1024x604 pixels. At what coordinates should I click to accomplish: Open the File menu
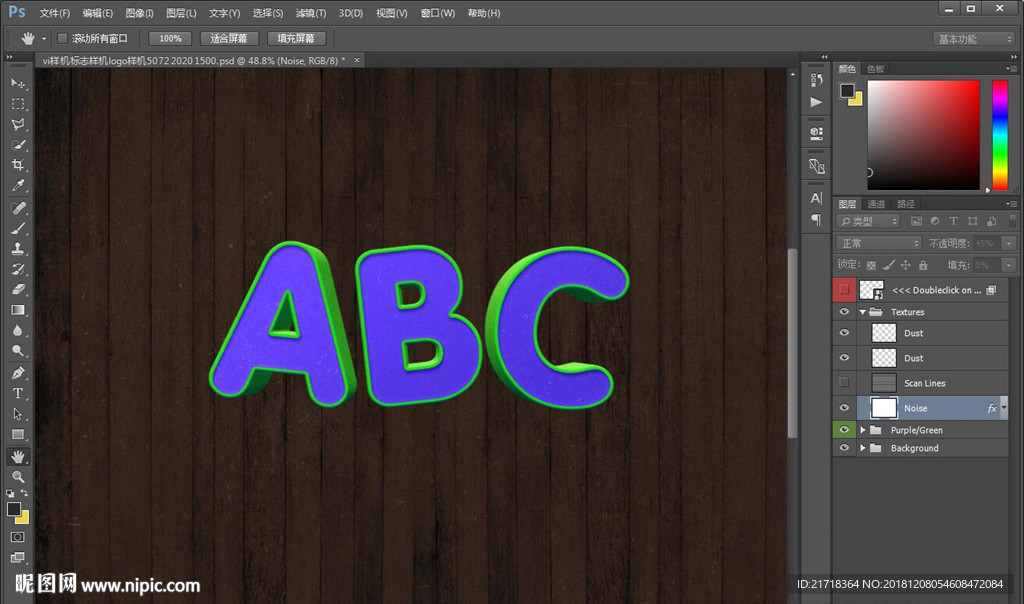click(x=54, y=13)
